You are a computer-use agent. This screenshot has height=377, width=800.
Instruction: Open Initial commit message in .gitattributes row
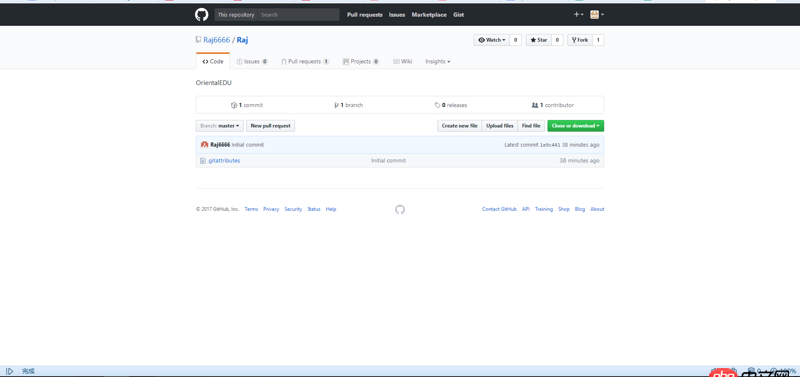tap(388, 161)
